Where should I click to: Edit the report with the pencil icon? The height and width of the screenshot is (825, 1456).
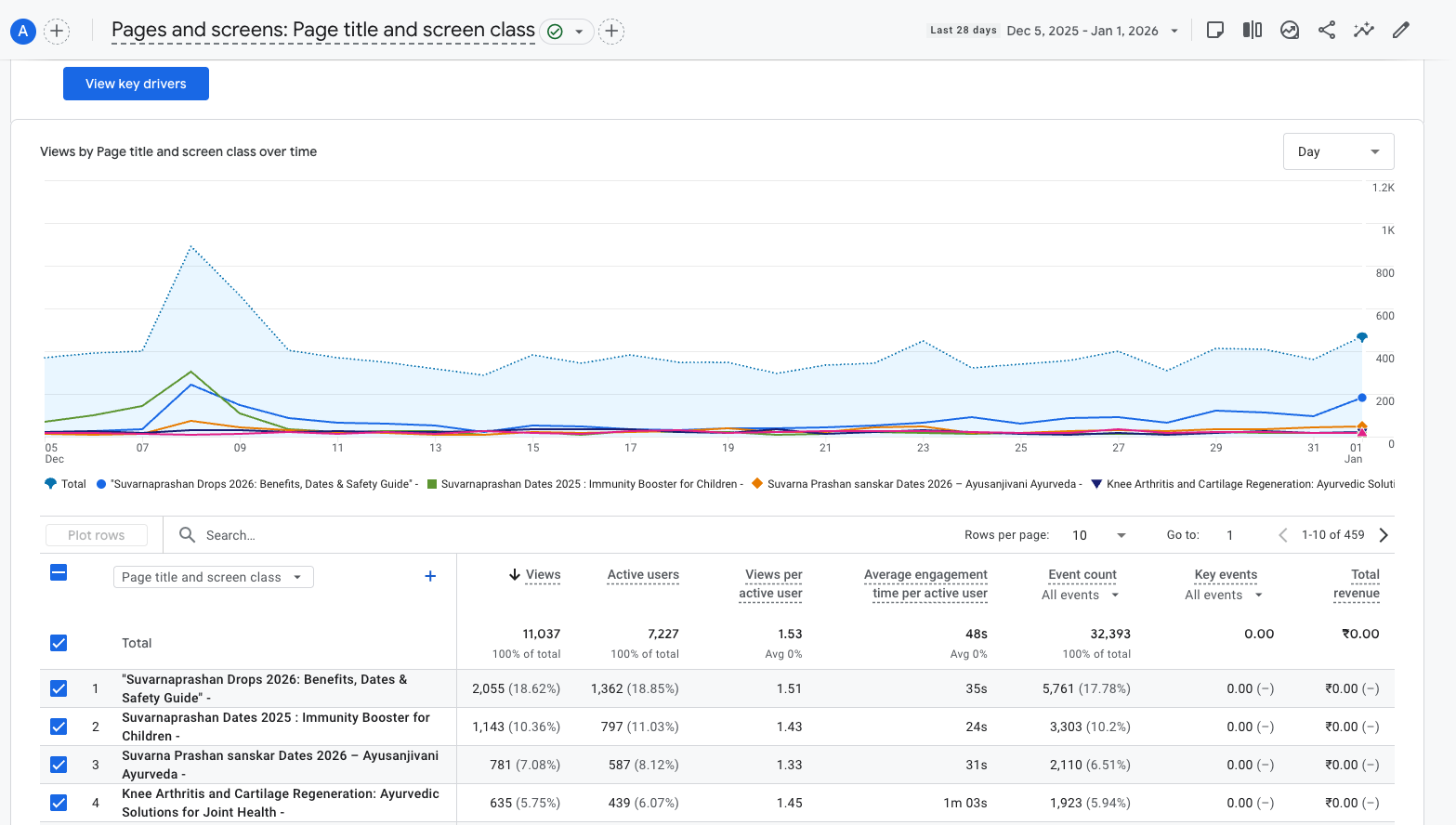(1401, 30)
